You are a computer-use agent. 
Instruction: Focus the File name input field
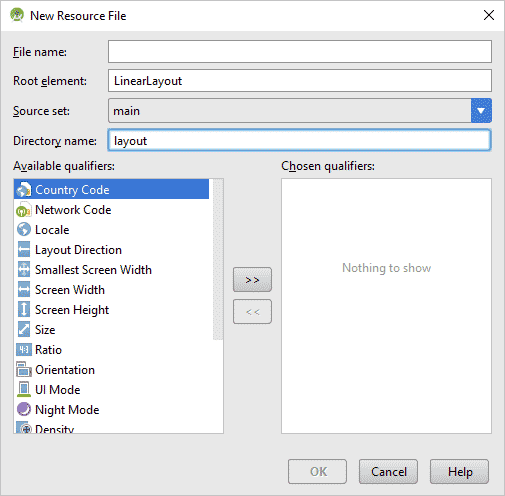[300, 52]
